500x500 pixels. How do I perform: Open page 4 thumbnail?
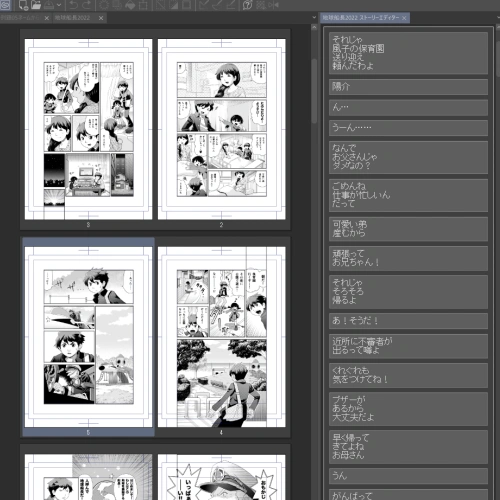click(221, 337)
